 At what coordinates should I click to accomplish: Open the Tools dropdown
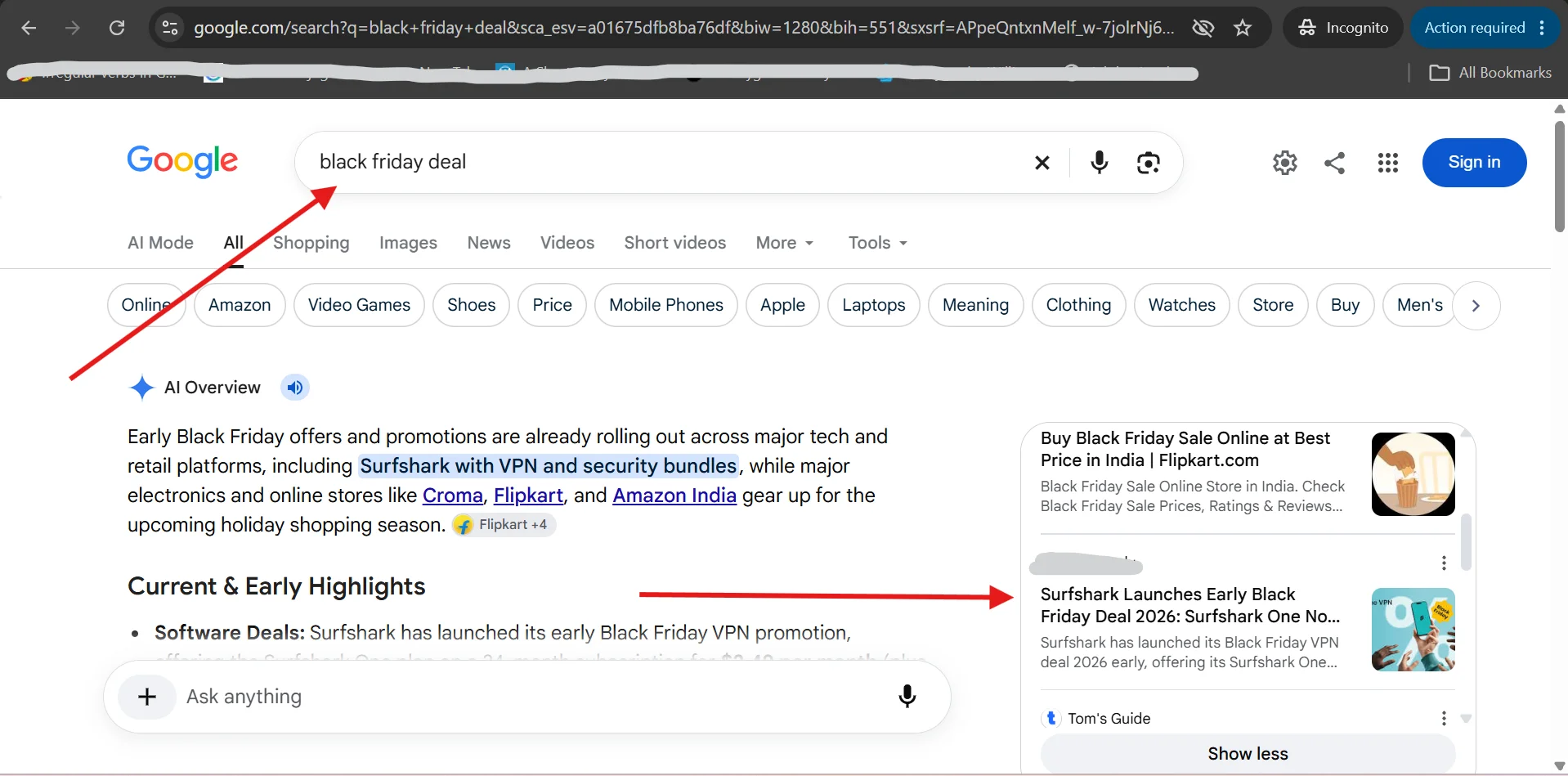878,243
